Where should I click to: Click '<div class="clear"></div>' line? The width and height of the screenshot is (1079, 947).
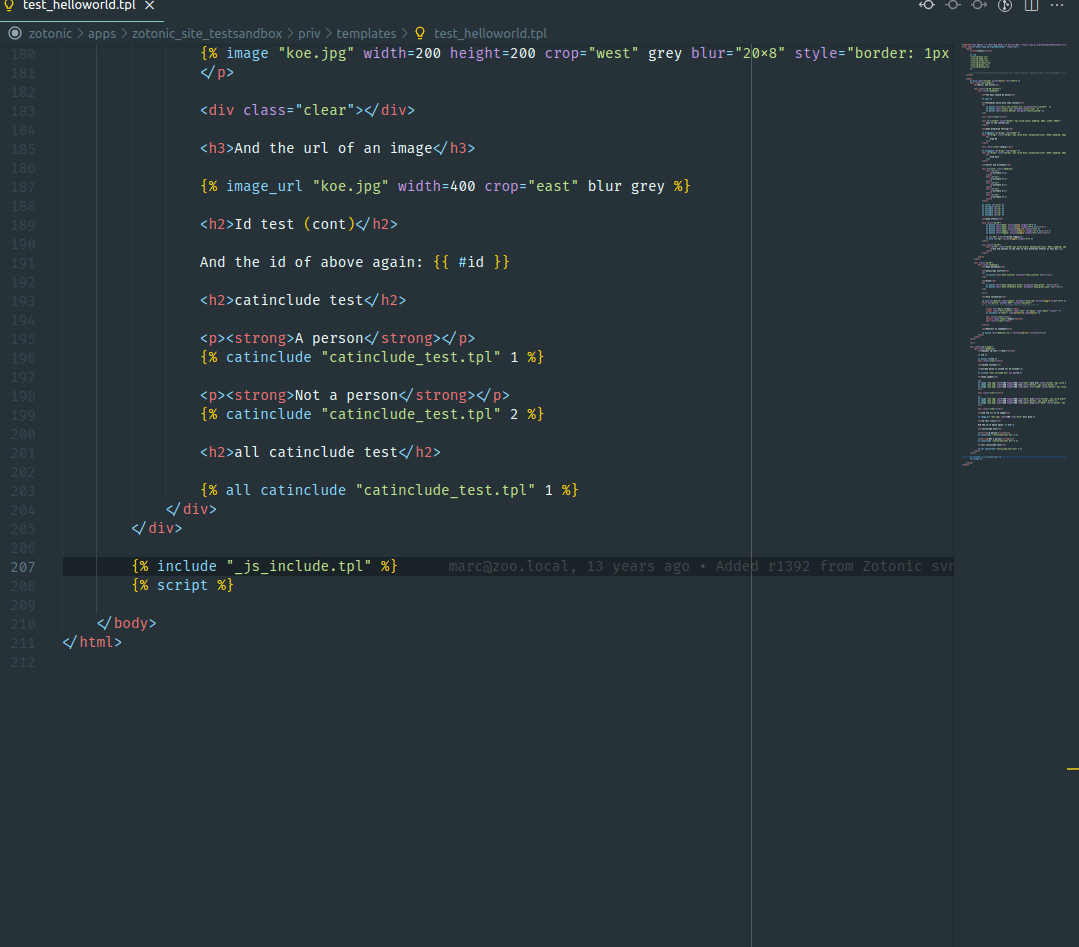[x=307, y=111]
